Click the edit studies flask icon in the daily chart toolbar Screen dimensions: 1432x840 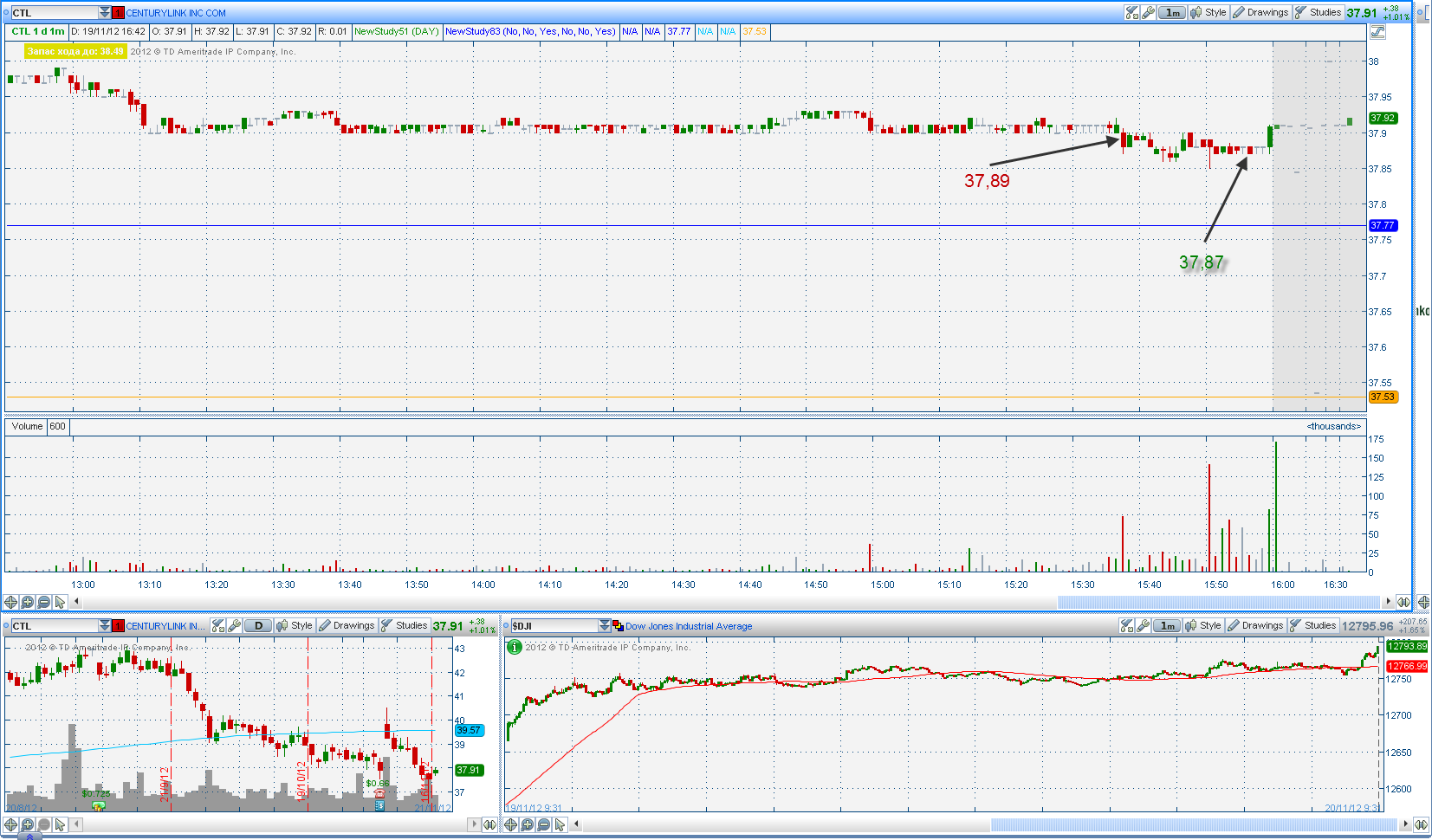(218, 625)
